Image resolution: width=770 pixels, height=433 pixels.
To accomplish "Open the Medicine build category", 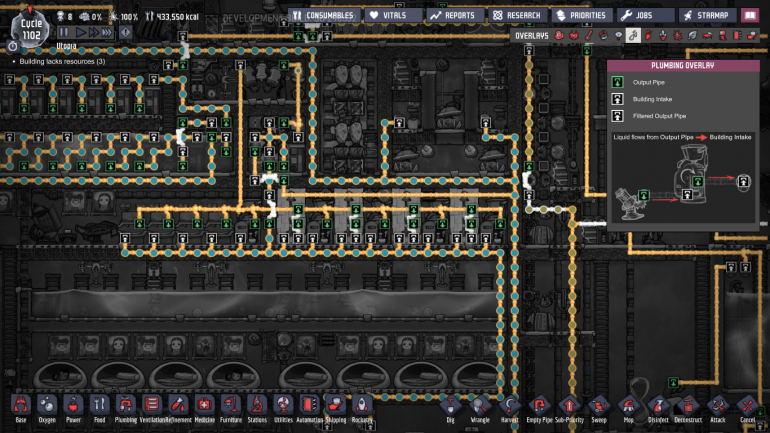I will click(x=205, y=408).
